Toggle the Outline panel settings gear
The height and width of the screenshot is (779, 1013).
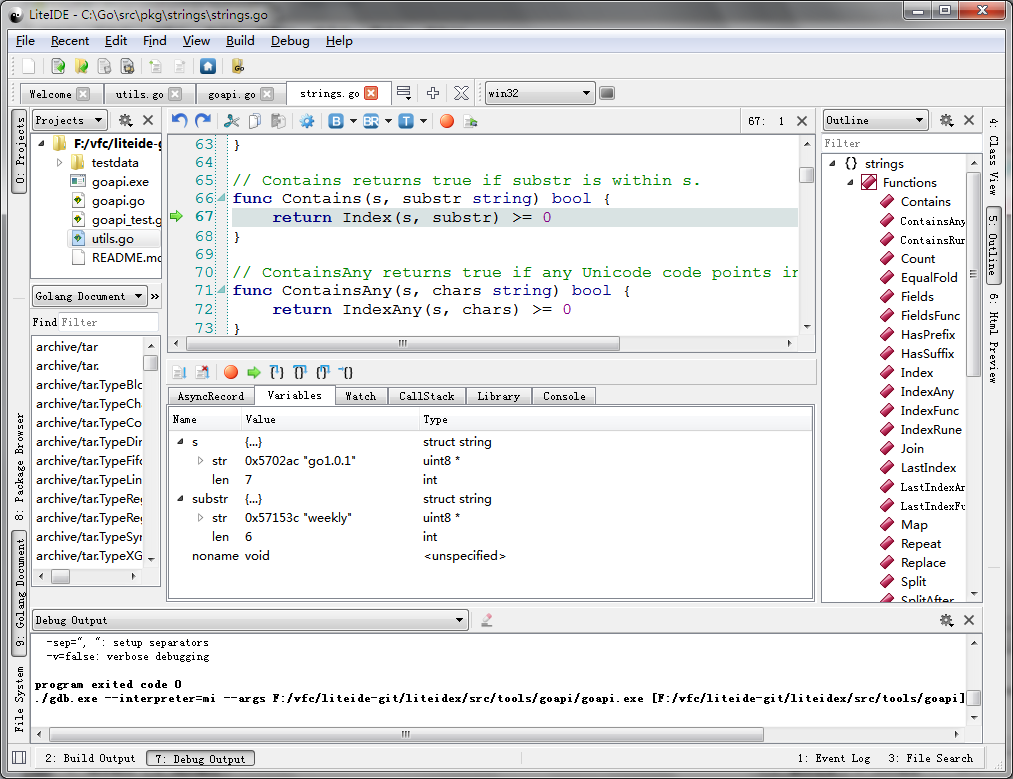point(947,120)
